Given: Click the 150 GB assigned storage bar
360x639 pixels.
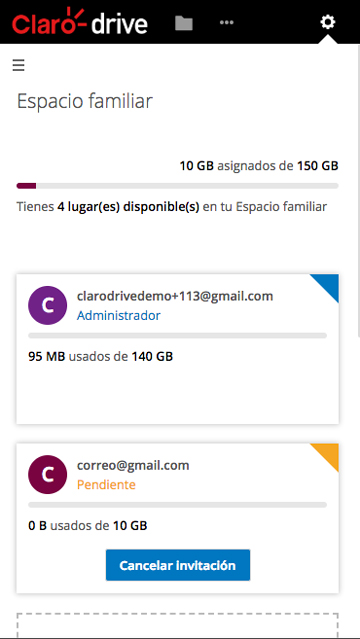Looking at the screenshot, I should point(177,186).
